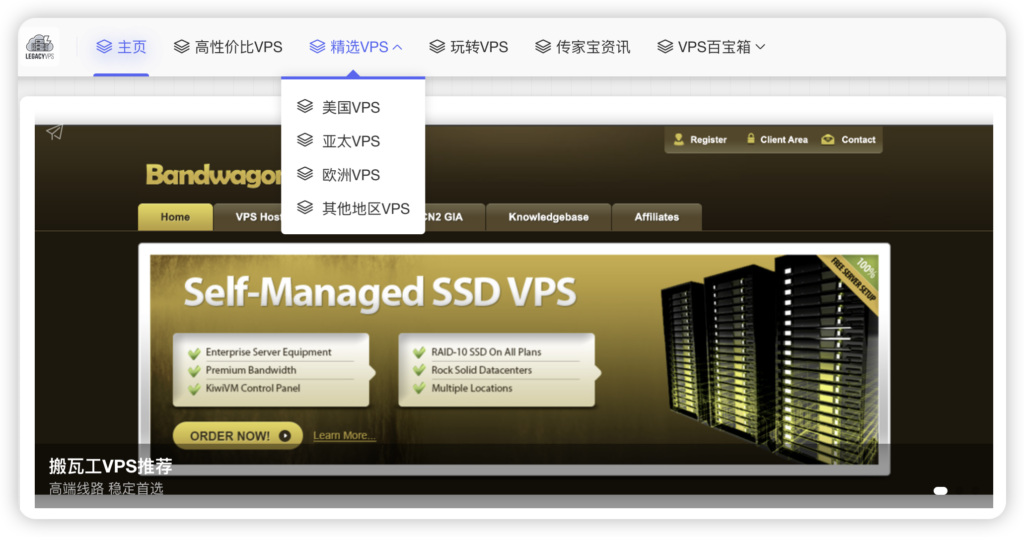Open the 传家宝资讯 menu item
Image resolution: width=1024 pixels, height=537 pixels.
[x=583, y=47]
